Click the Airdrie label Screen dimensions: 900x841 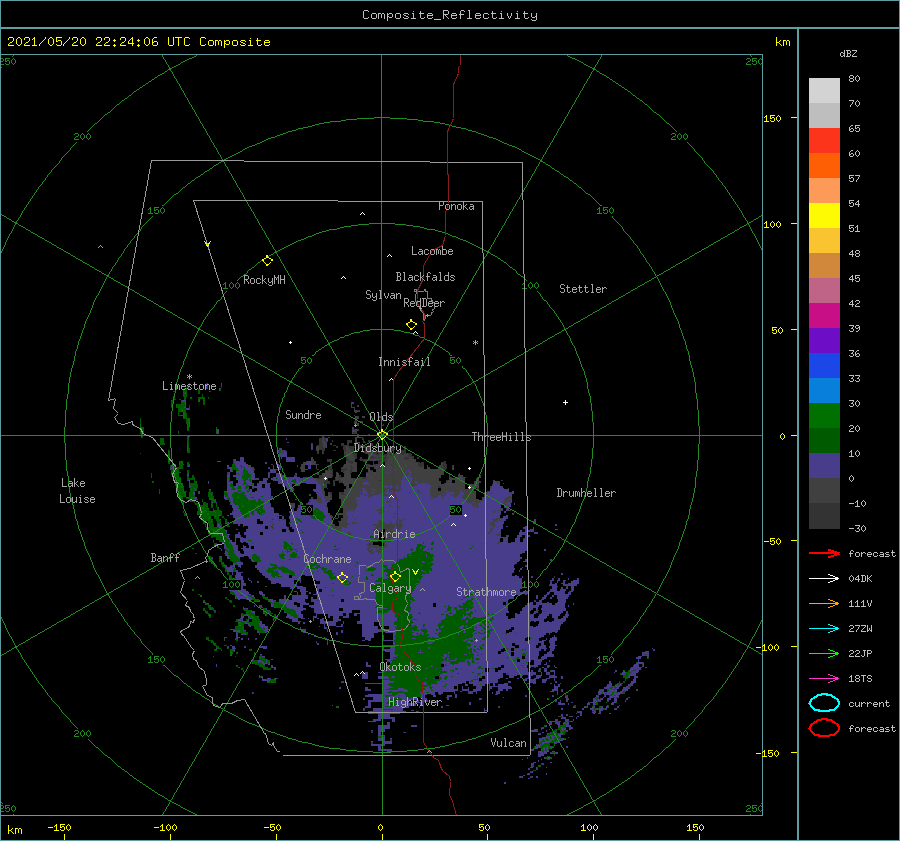394,534
